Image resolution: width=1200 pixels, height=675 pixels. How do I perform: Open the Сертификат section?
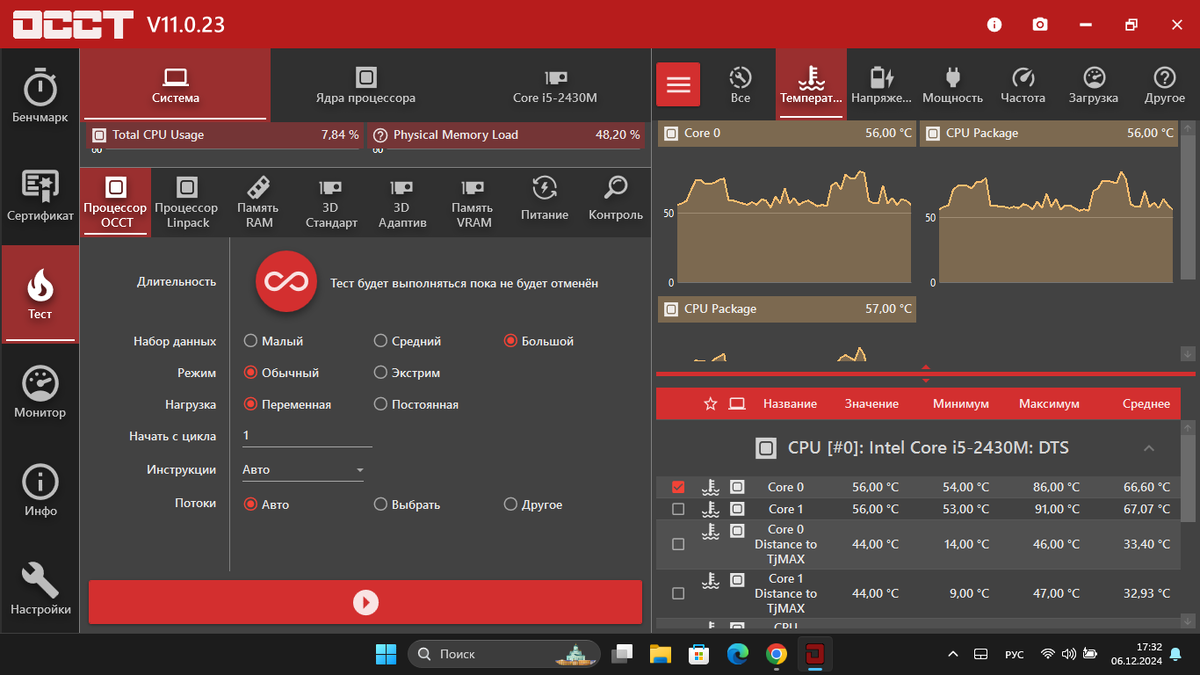[40, 195]
